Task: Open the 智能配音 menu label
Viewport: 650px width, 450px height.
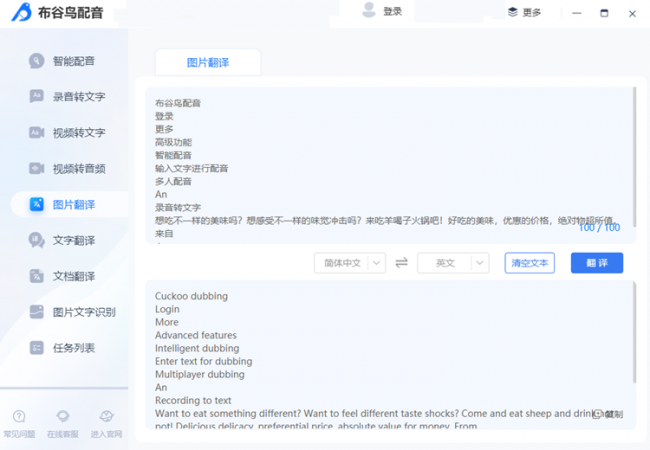Action: click(74, 61)
